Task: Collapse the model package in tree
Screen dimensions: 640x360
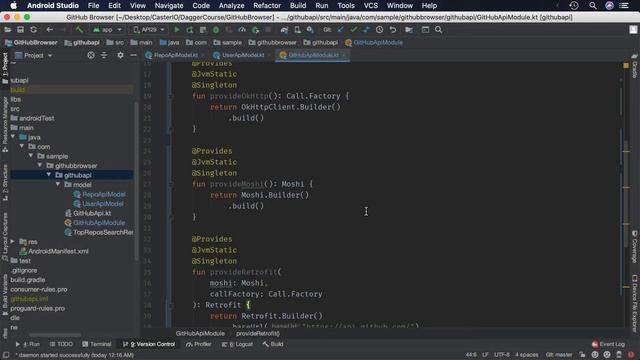Action: click(x=58, y=184)
